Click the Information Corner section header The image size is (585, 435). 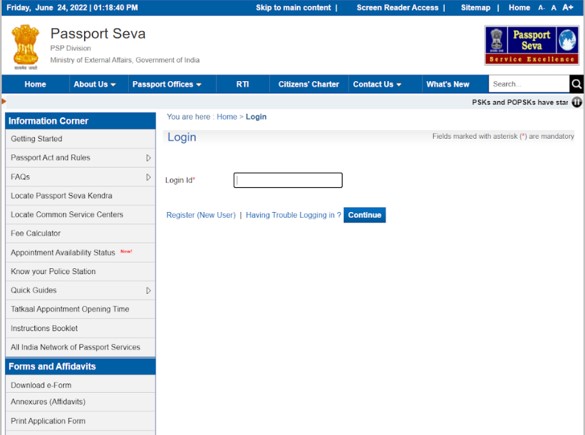pos(80,121)
